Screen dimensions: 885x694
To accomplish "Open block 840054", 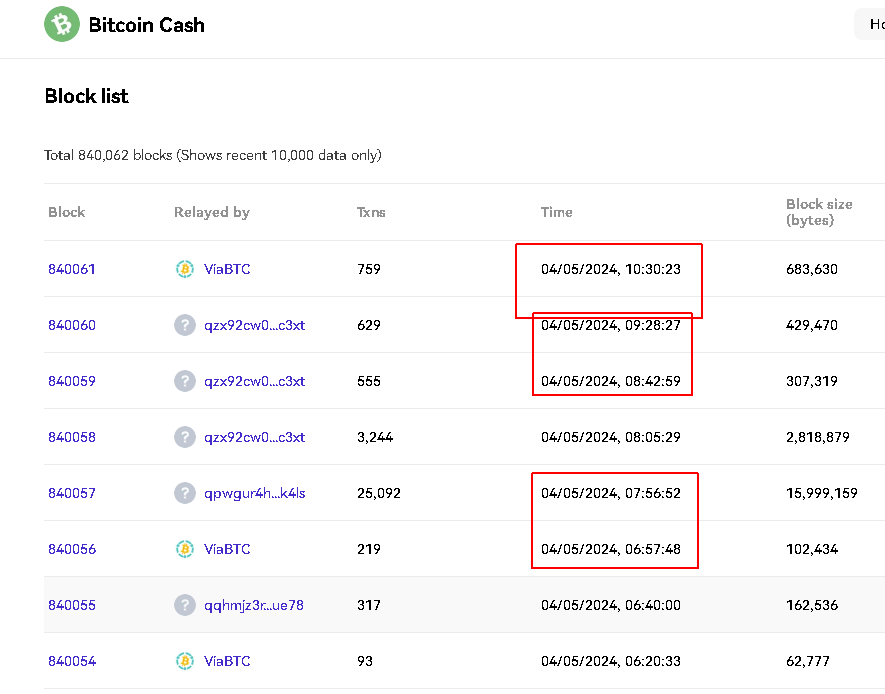I will [x=72, y=661].
